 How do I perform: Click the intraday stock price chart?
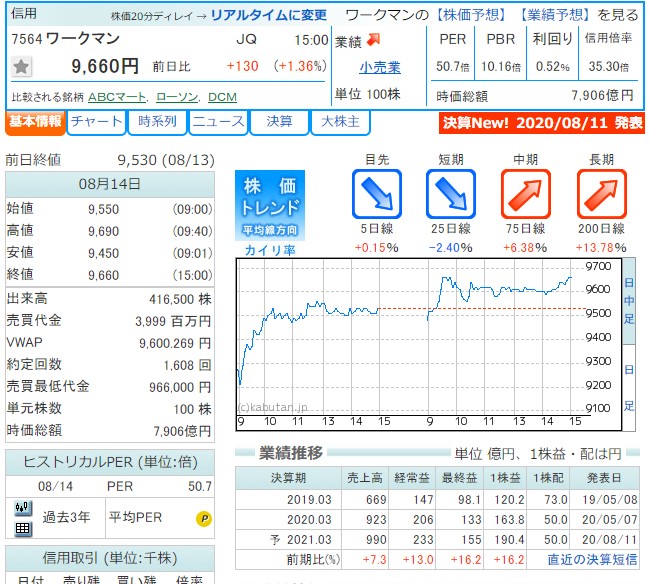pyautogui.click(x=429, y=344)
